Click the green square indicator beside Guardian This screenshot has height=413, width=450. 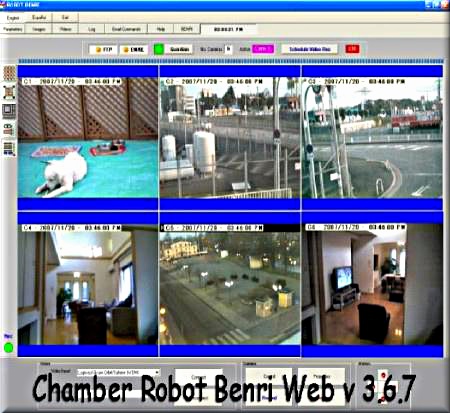click(x=159, y=49)
